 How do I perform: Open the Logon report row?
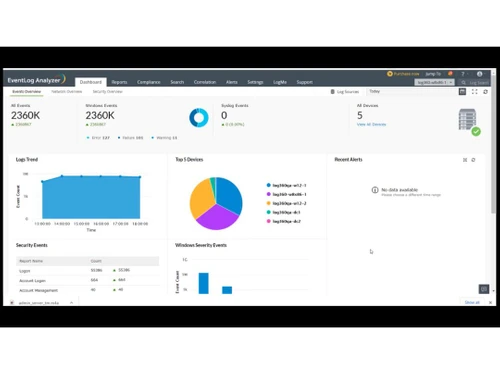coord(87,271)
